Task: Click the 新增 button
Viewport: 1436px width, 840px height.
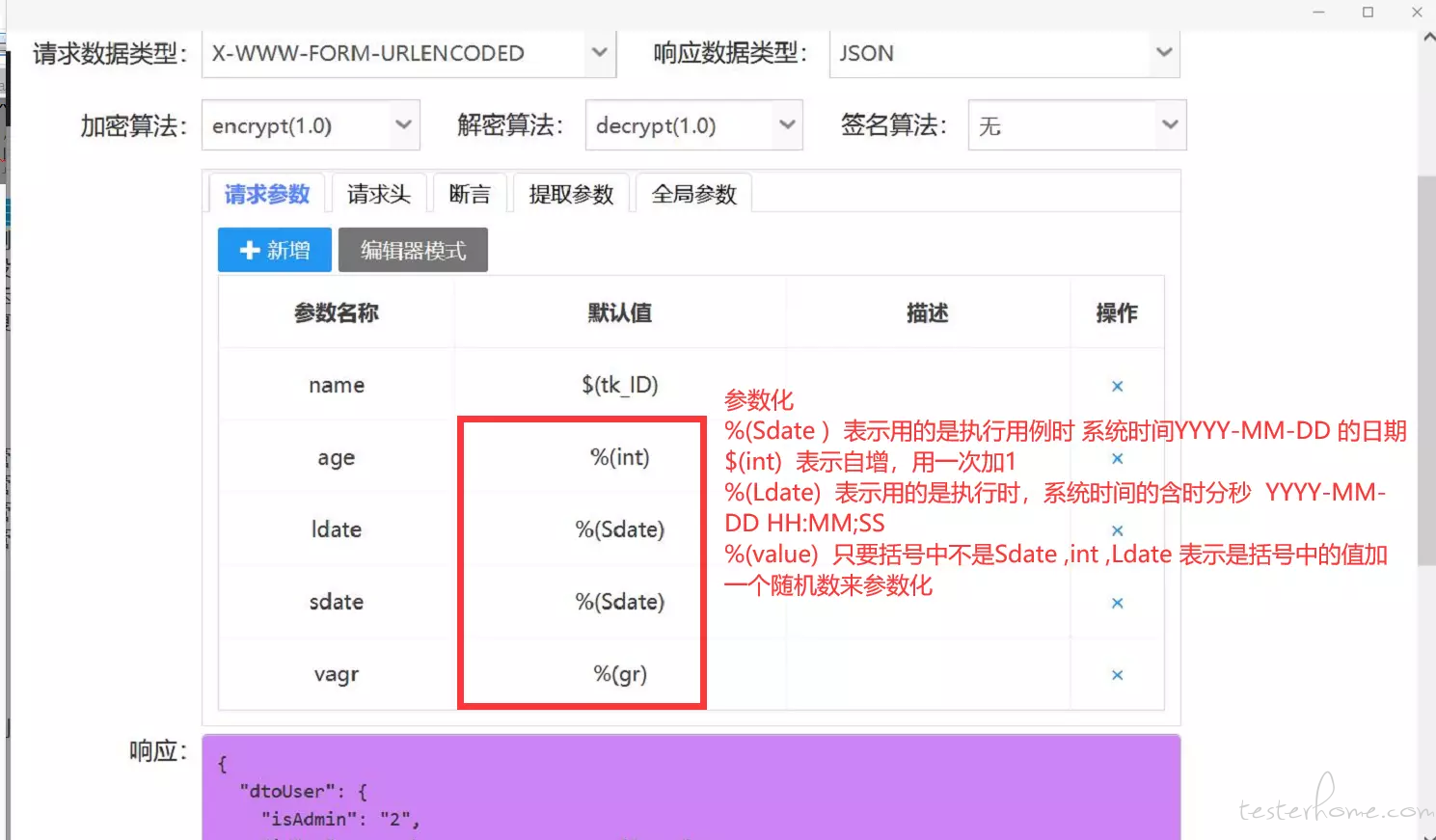Action: [275, 250]
